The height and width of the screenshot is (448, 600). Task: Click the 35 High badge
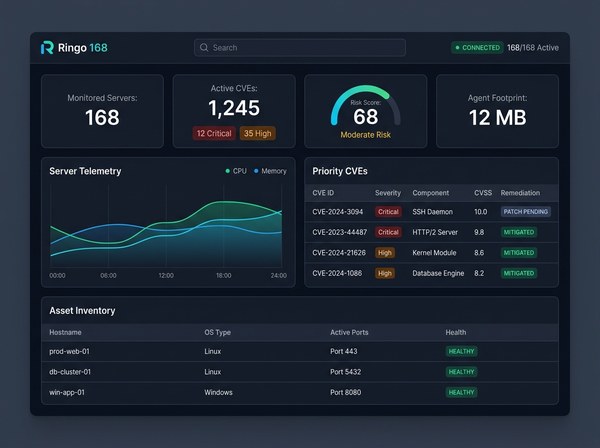[258, 134]
